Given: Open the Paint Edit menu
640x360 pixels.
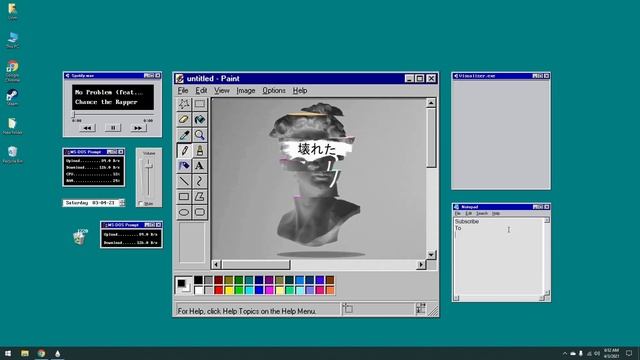Looking at the screenshot, I should coord(201,91).
